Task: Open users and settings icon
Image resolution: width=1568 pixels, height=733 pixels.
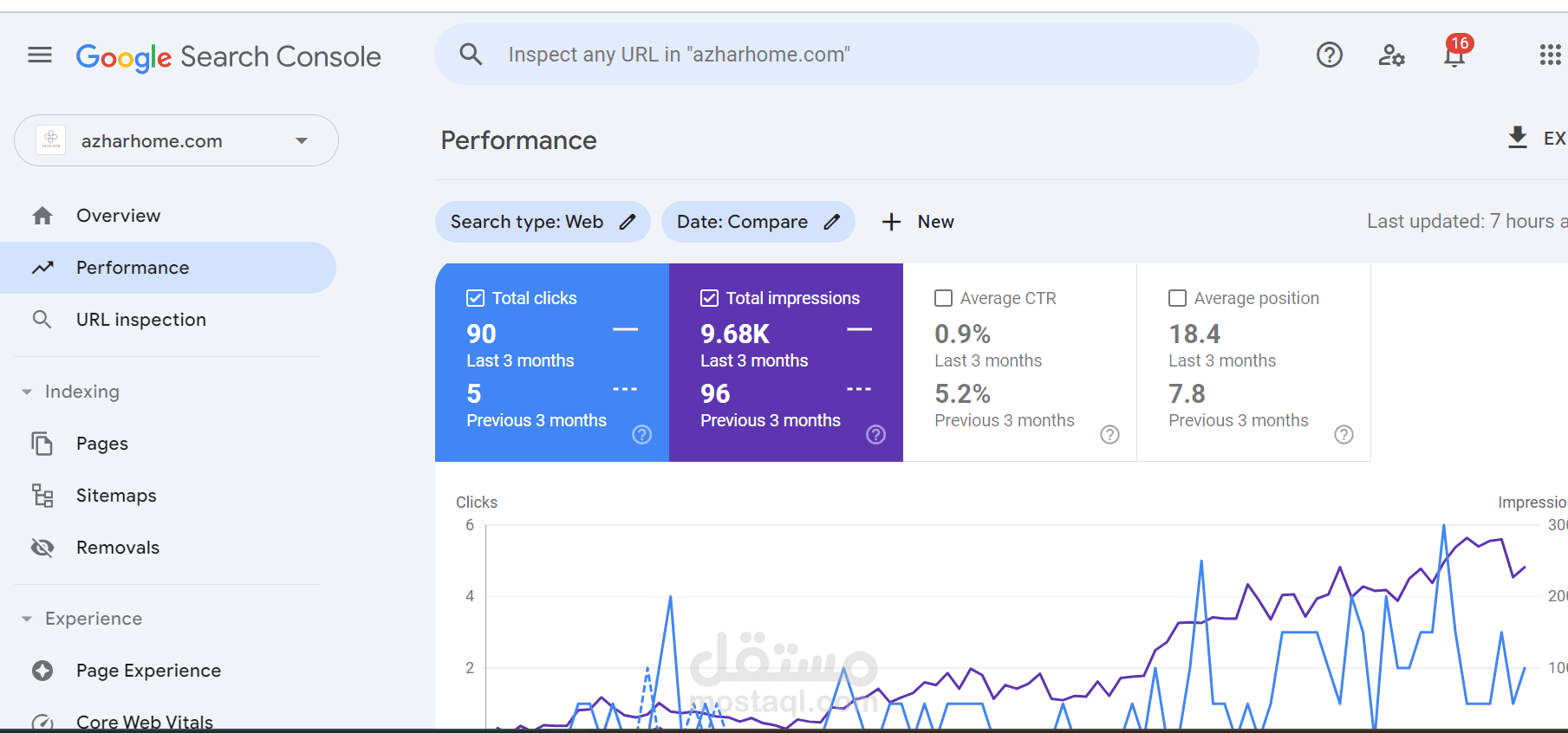Action: click(x=1391, y=55)
